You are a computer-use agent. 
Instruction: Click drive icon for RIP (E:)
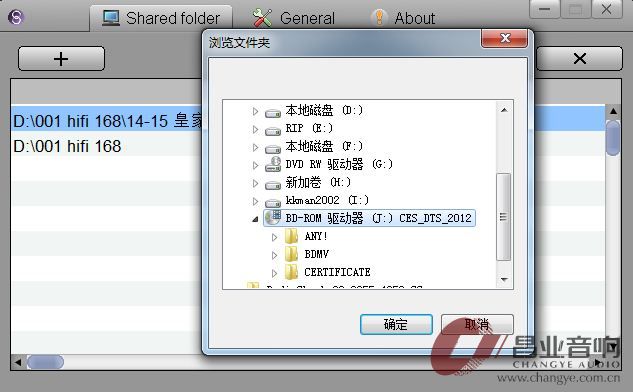point(273,131)
